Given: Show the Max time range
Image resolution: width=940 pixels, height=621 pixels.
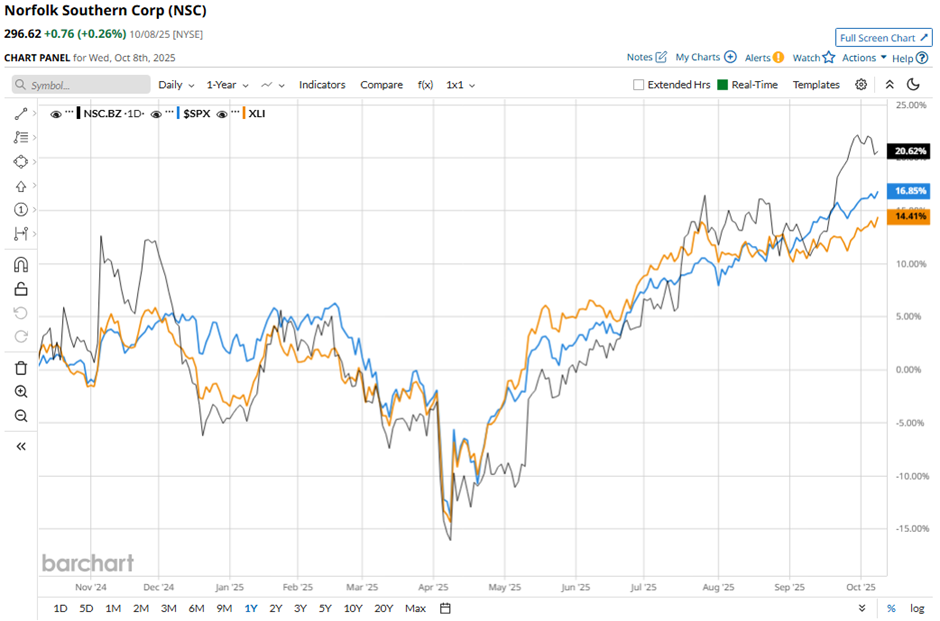Looking at the screenshot, I should pos(415,608).
